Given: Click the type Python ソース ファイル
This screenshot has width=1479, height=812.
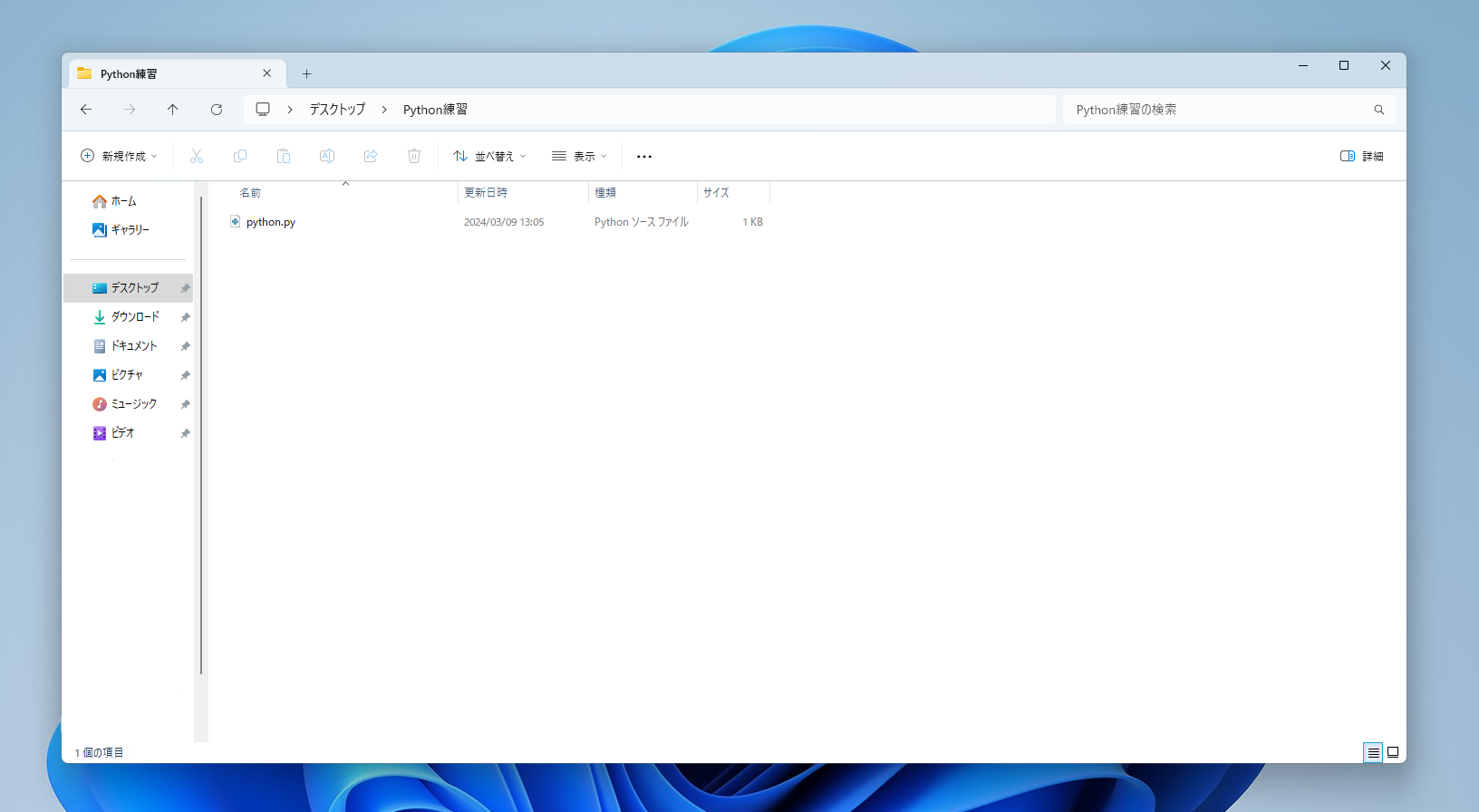Looking at the screenshot, I should (x=642, y=222).
